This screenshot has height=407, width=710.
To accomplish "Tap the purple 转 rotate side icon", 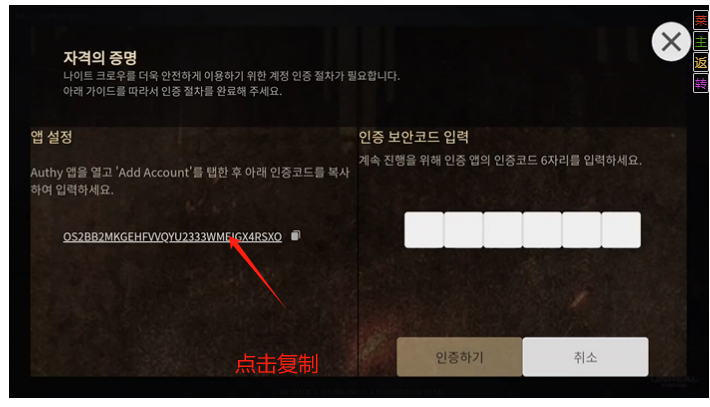I will (700, 84).
